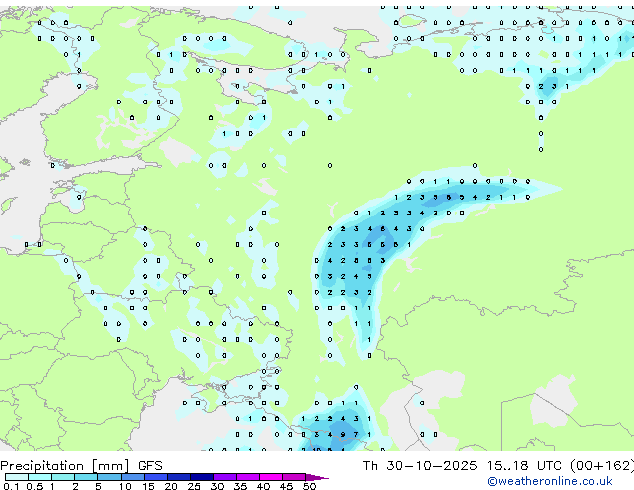Click the legend label "25"

point(194,486)
